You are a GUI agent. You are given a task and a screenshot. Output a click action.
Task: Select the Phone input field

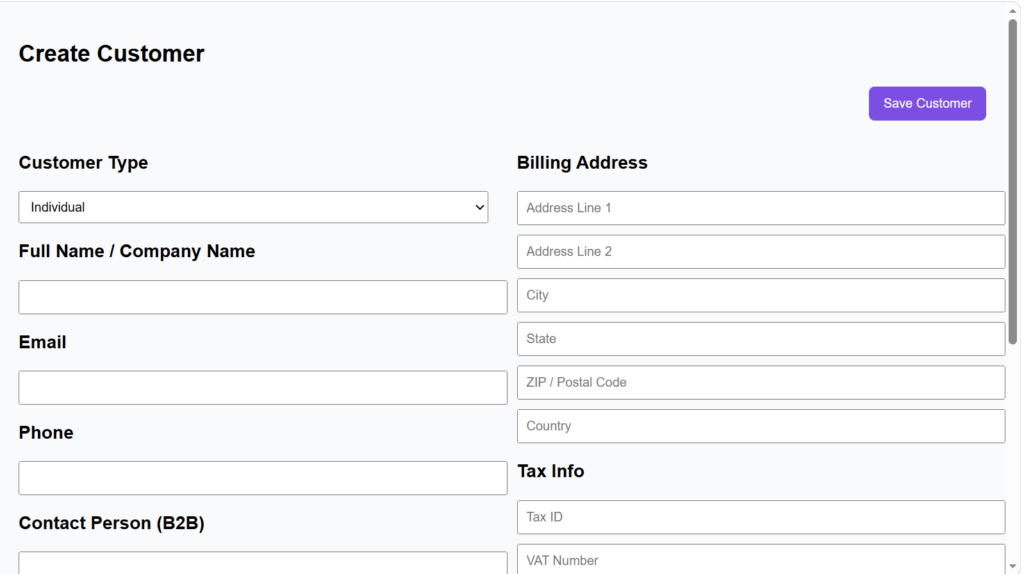coord(262,478)
